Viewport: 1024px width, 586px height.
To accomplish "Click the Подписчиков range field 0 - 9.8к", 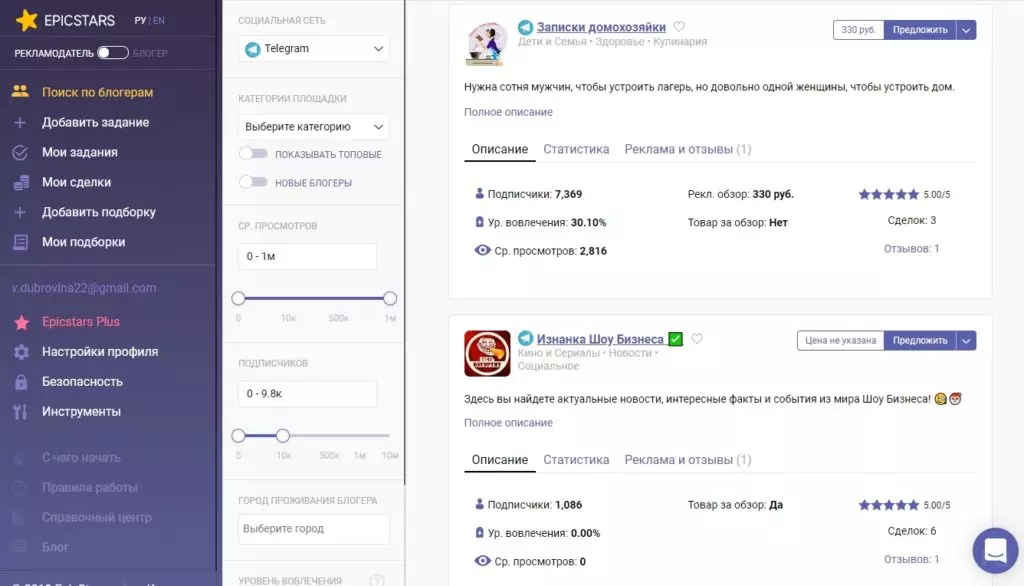I will click(x=307, y=393).
